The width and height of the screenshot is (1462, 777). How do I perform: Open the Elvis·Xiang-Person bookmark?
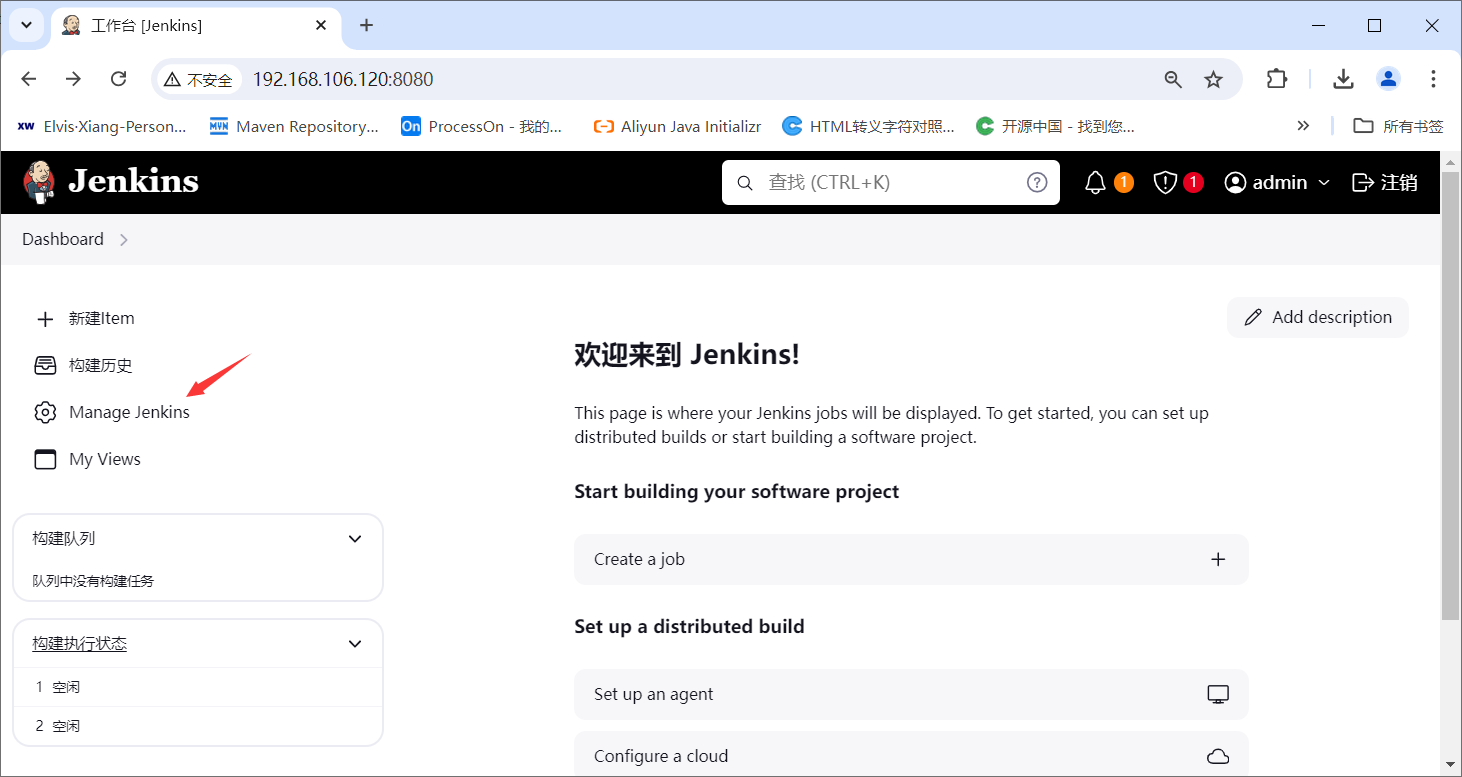(x=103, y=126)
